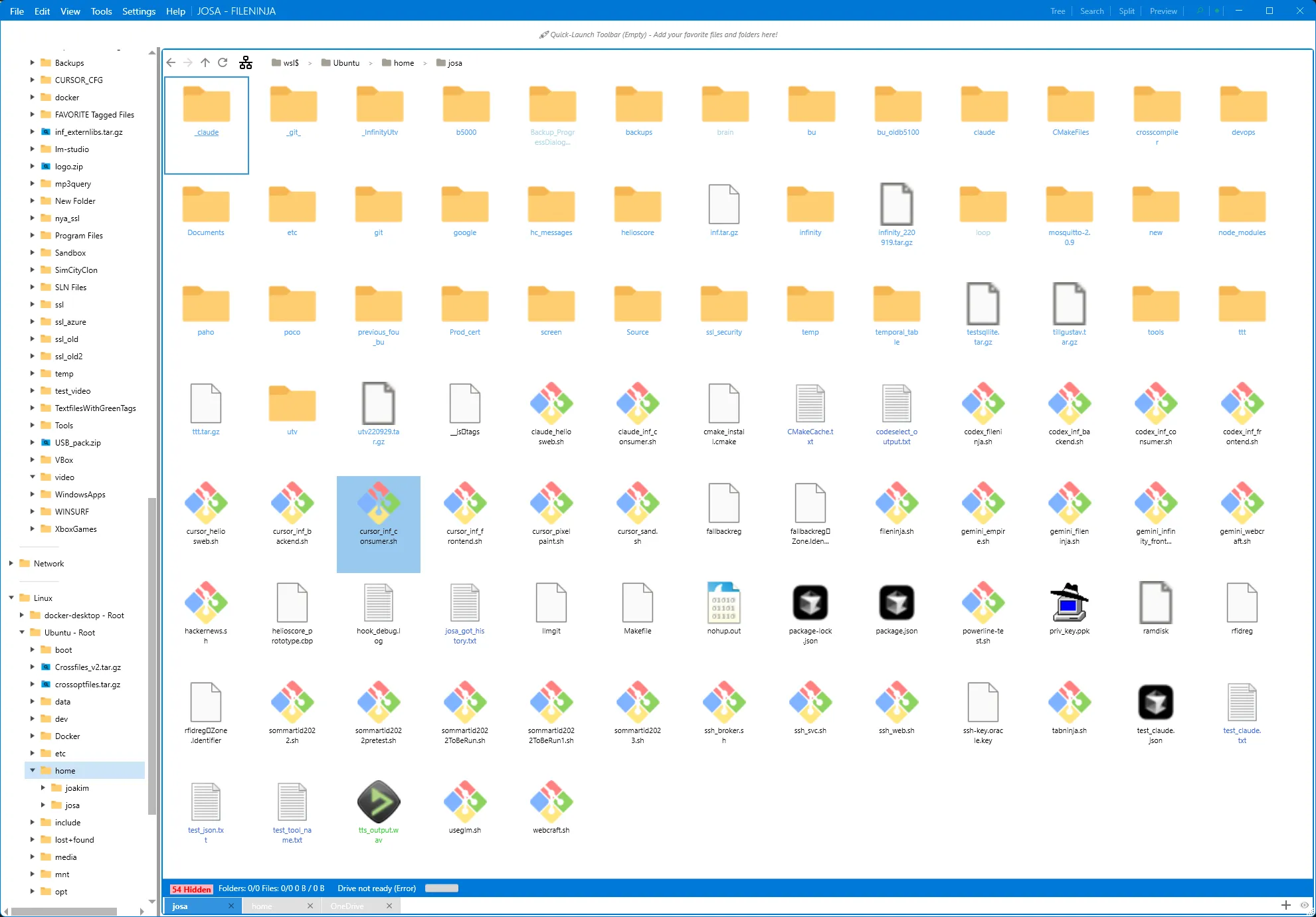Expand docker-desktop - Root node

coord(21,615)
